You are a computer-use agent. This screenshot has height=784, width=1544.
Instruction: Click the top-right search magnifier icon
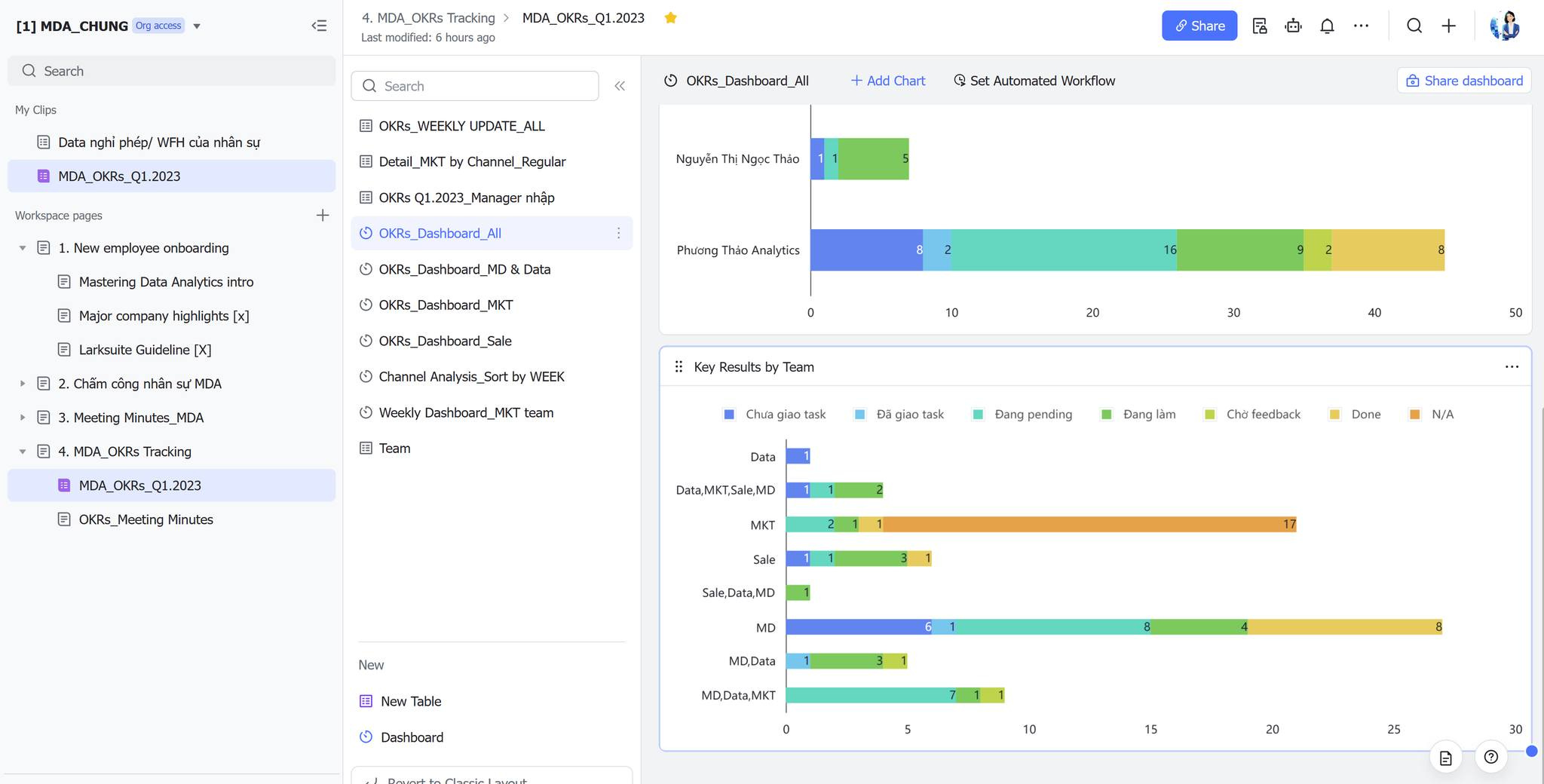[1414, 26]
